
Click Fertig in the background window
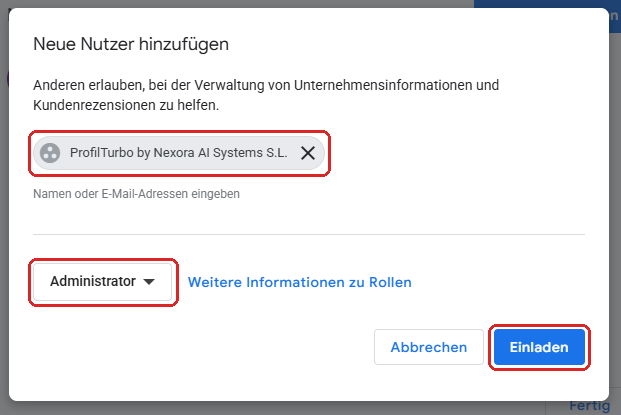point(590,405)
